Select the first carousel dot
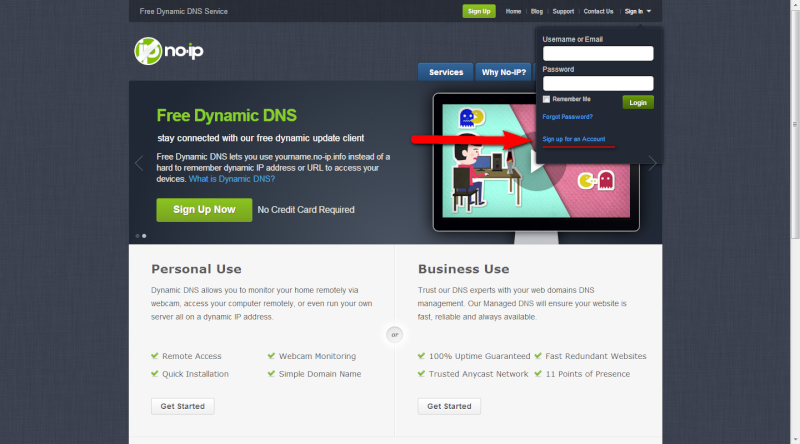Viewport: 800px width, 444px height. [x=137, y=236]
